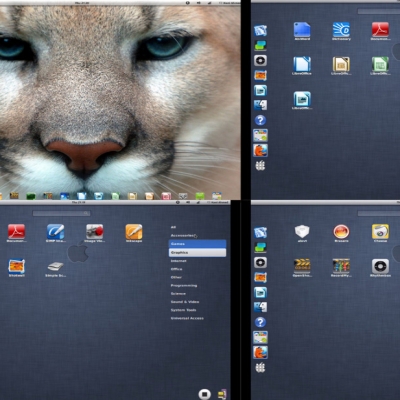Viewport: 400px width, 400px height.
Task: Select the Internet category
Action: (179, 261)
